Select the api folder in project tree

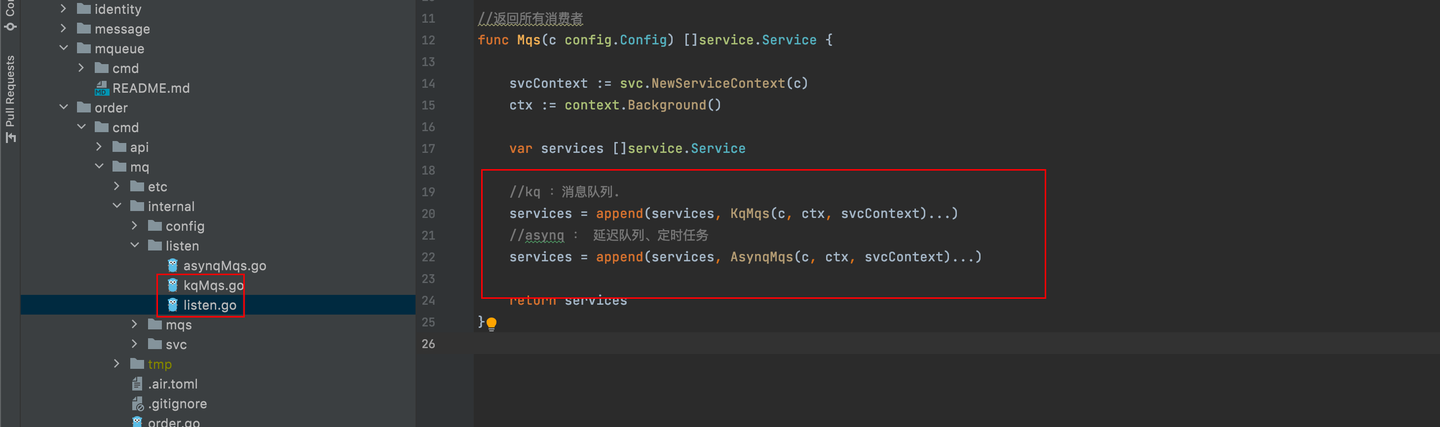coord(130,147)
